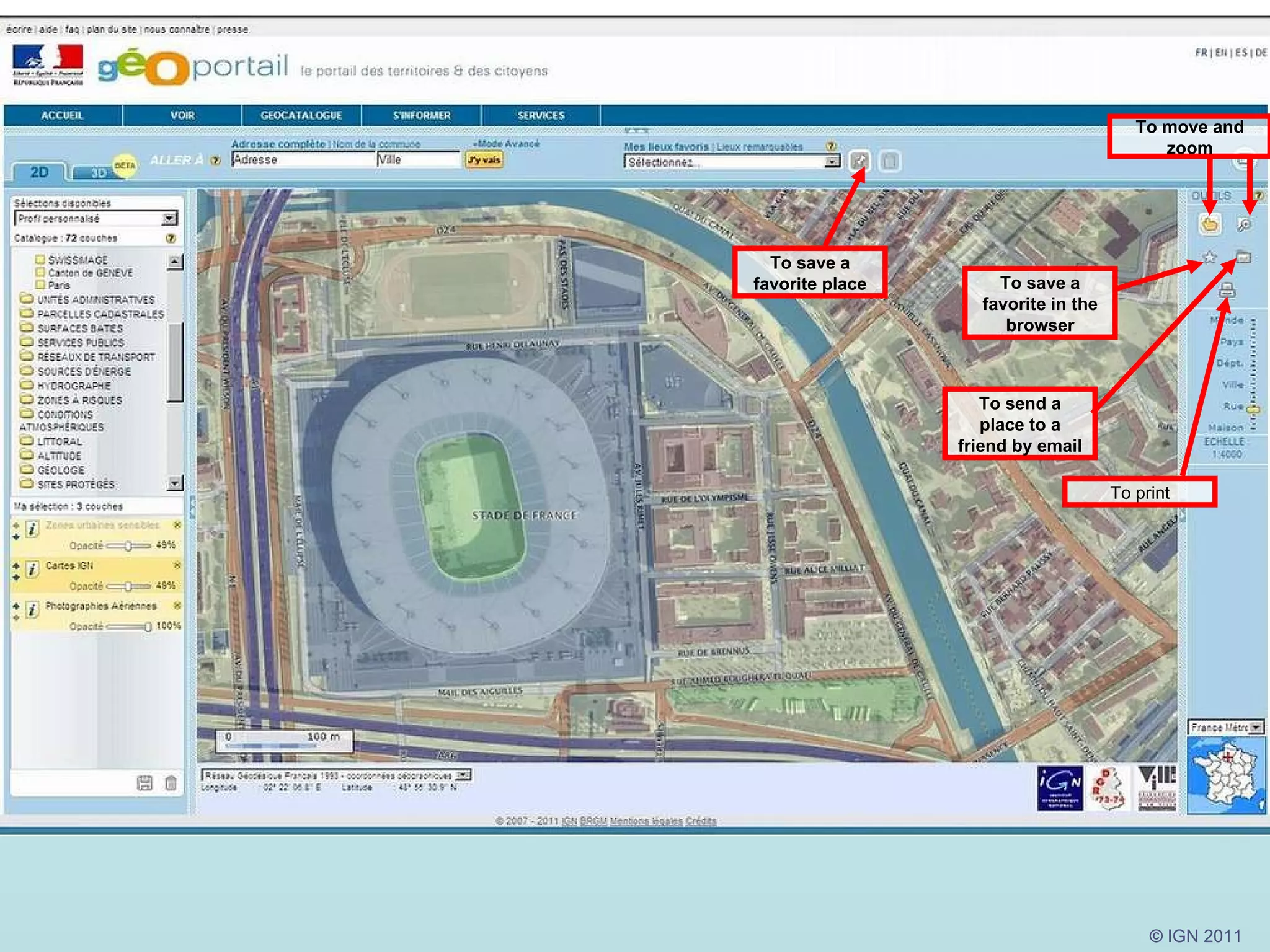Toggle the Canton de GENÈVE checkbox
This screenshot has width=1270, height=952.
point(40,273)
